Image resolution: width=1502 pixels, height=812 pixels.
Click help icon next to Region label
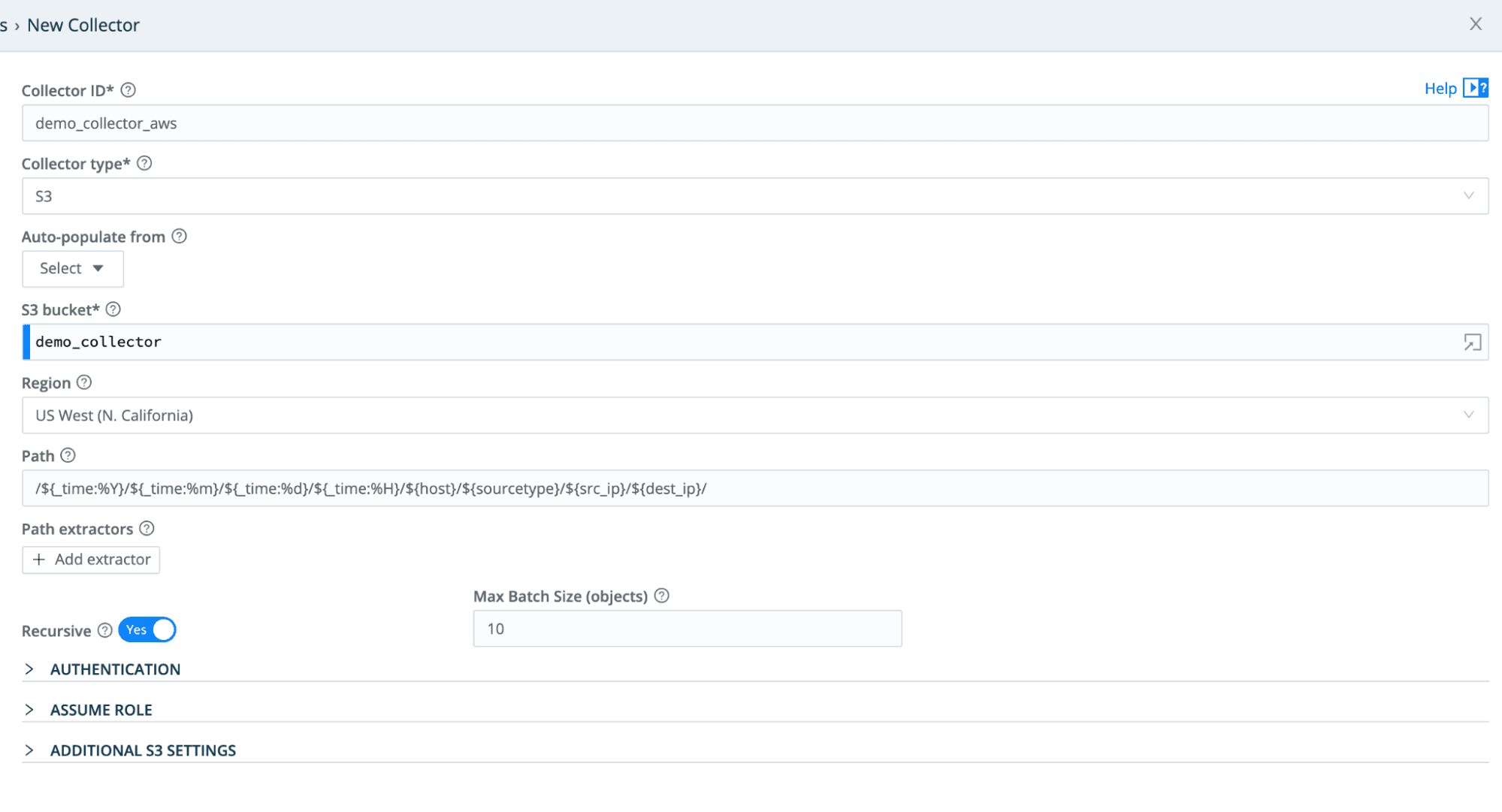tap(84, 382)
